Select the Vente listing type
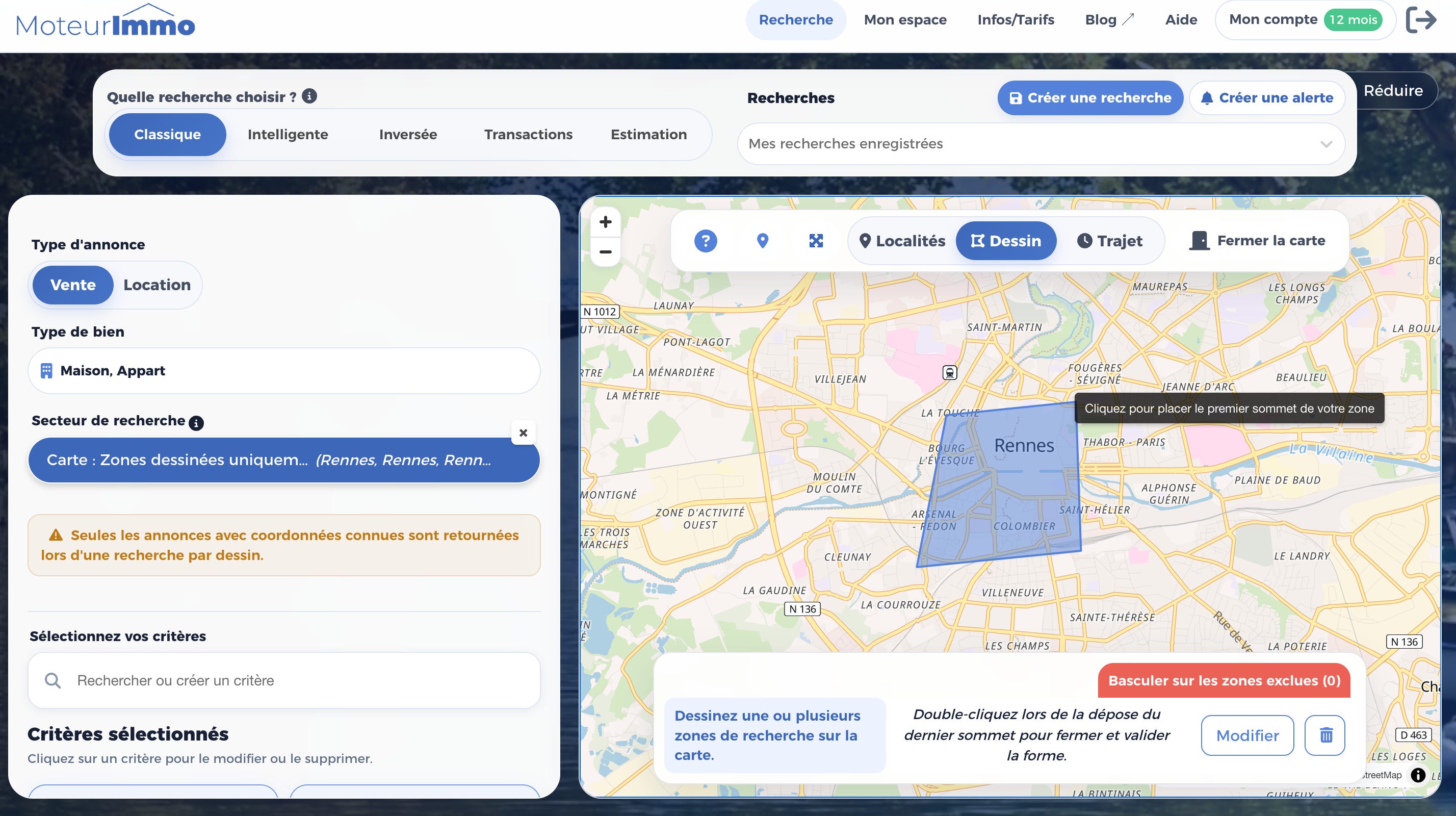This screenshot has height=816, width=1456. [x=73, y=285]
